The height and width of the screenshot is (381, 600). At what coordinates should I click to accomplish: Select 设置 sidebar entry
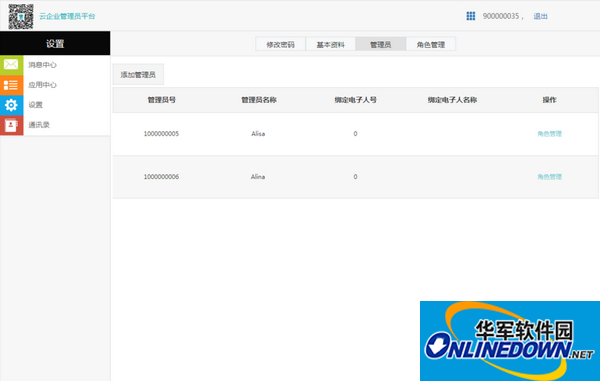pyautogui.click(x=36, y=105)
